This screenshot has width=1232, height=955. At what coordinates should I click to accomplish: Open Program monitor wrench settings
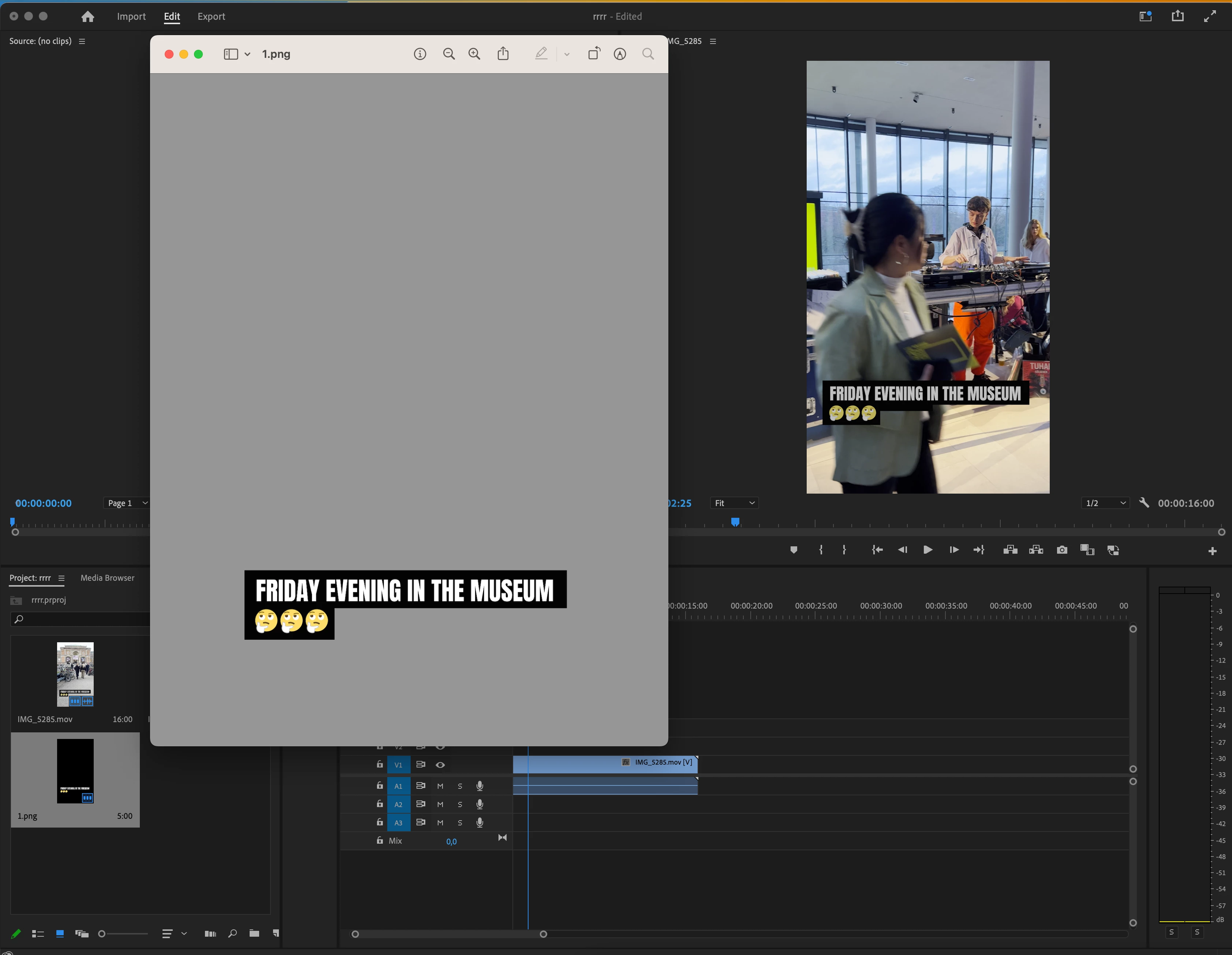1144,502
